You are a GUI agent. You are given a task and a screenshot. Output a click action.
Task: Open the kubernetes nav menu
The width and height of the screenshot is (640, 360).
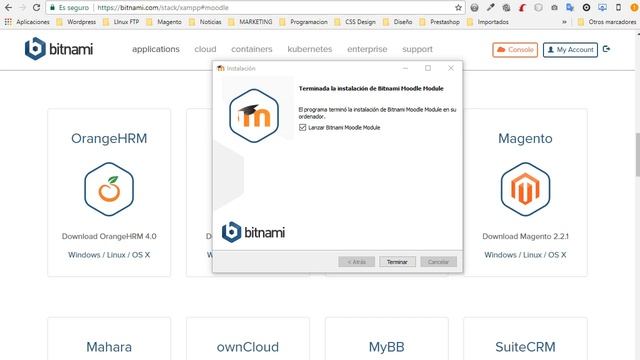point(310,49)
